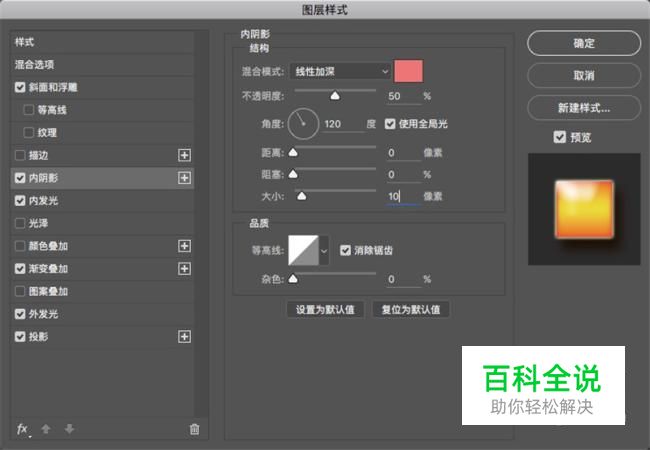Uncheck the 内发光 effect checkbox
Image resolution: width=650 pixels, height=450 pixels.
[20, 201]
